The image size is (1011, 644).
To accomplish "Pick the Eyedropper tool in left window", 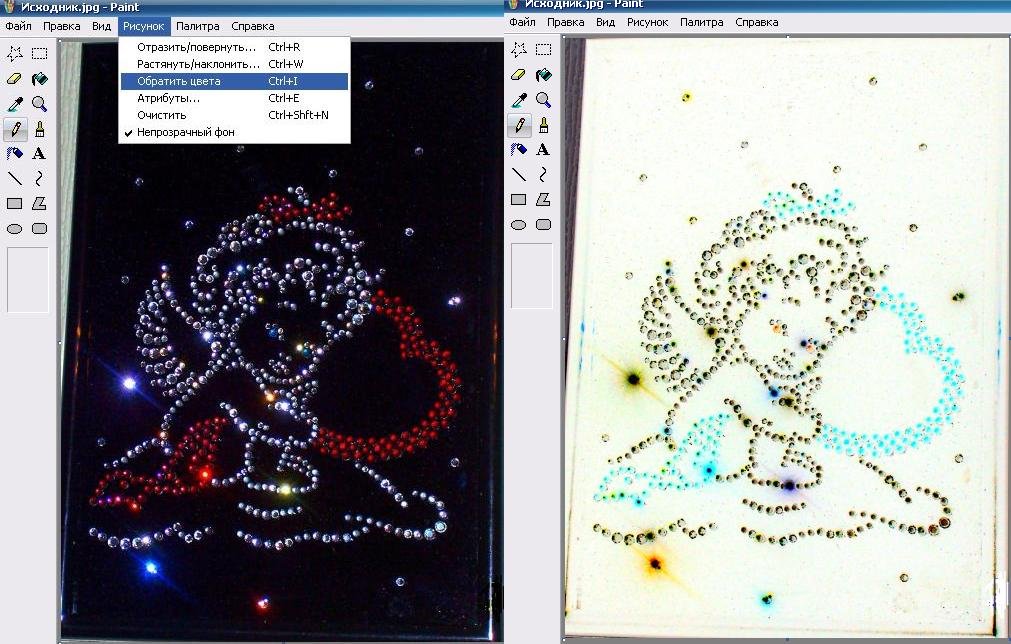I will 15,103.
